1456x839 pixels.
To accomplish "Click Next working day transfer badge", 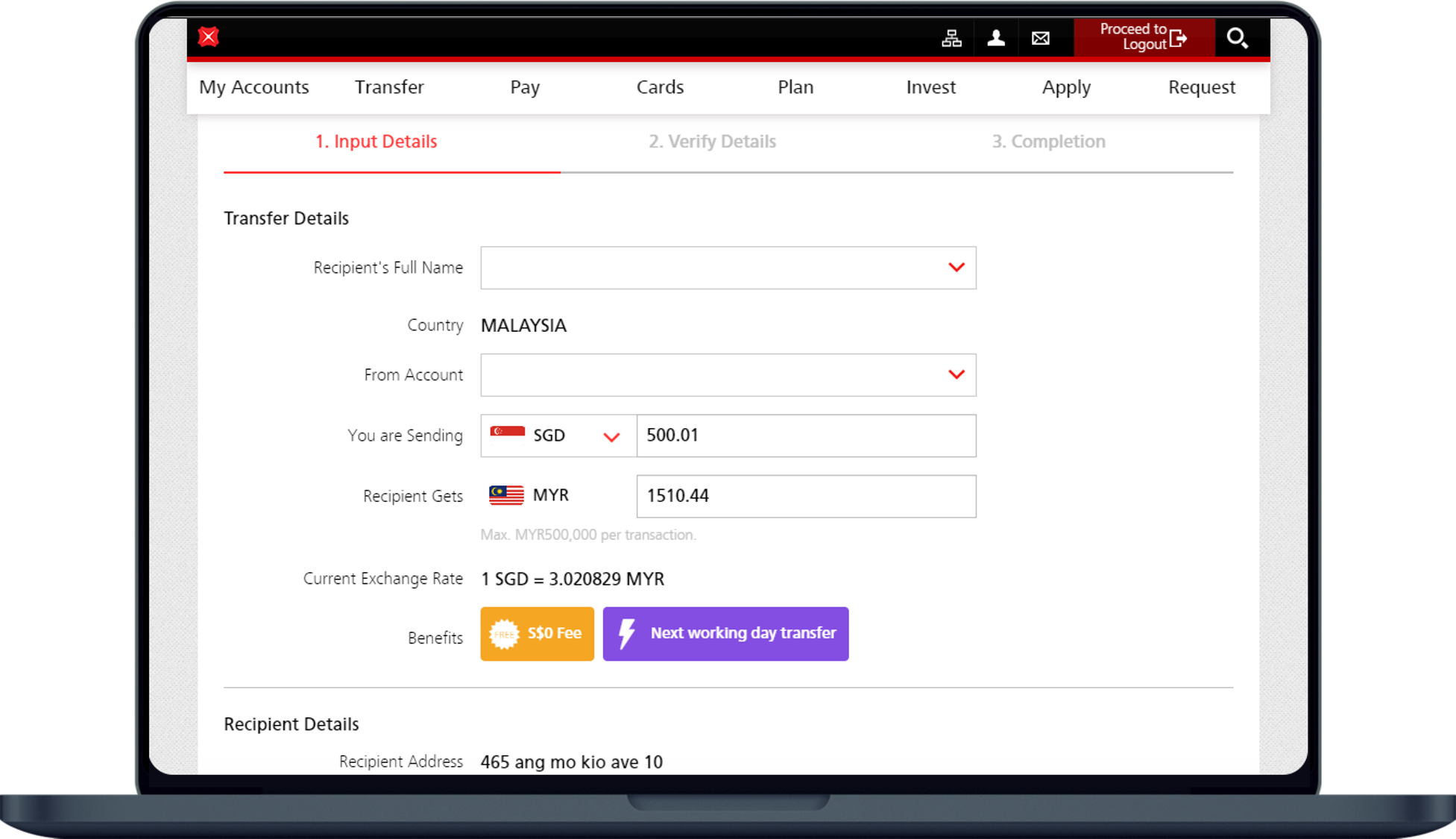I will [x=725, y=633].
